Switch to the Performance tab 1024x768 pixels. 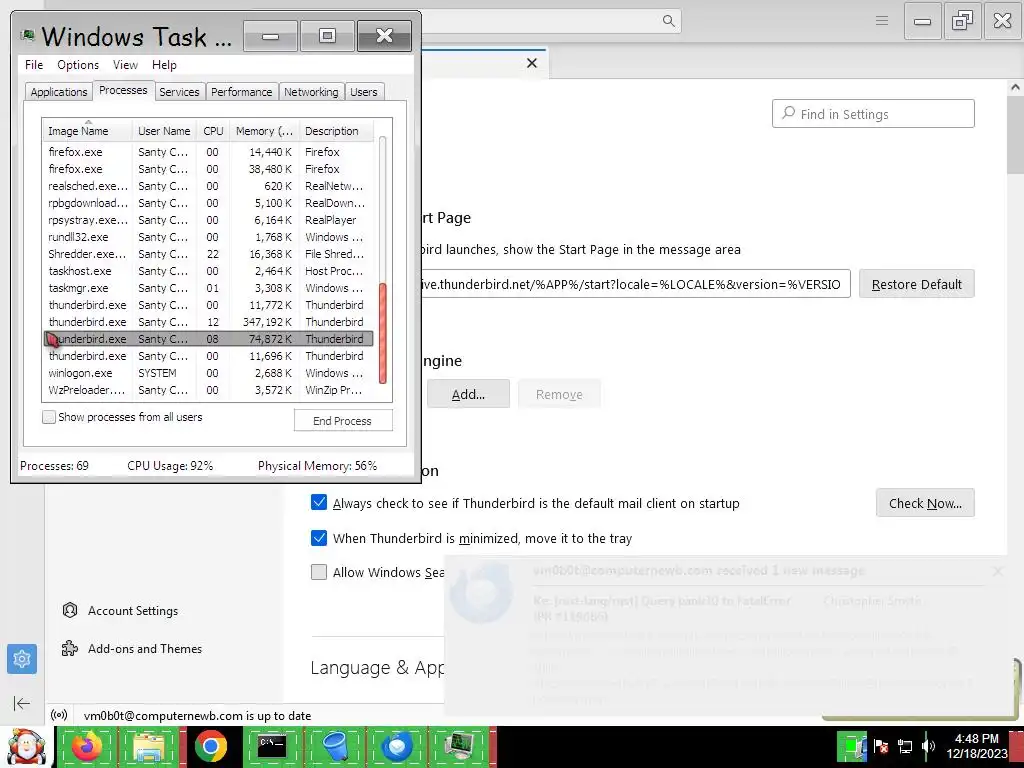(x=242, y=92)
